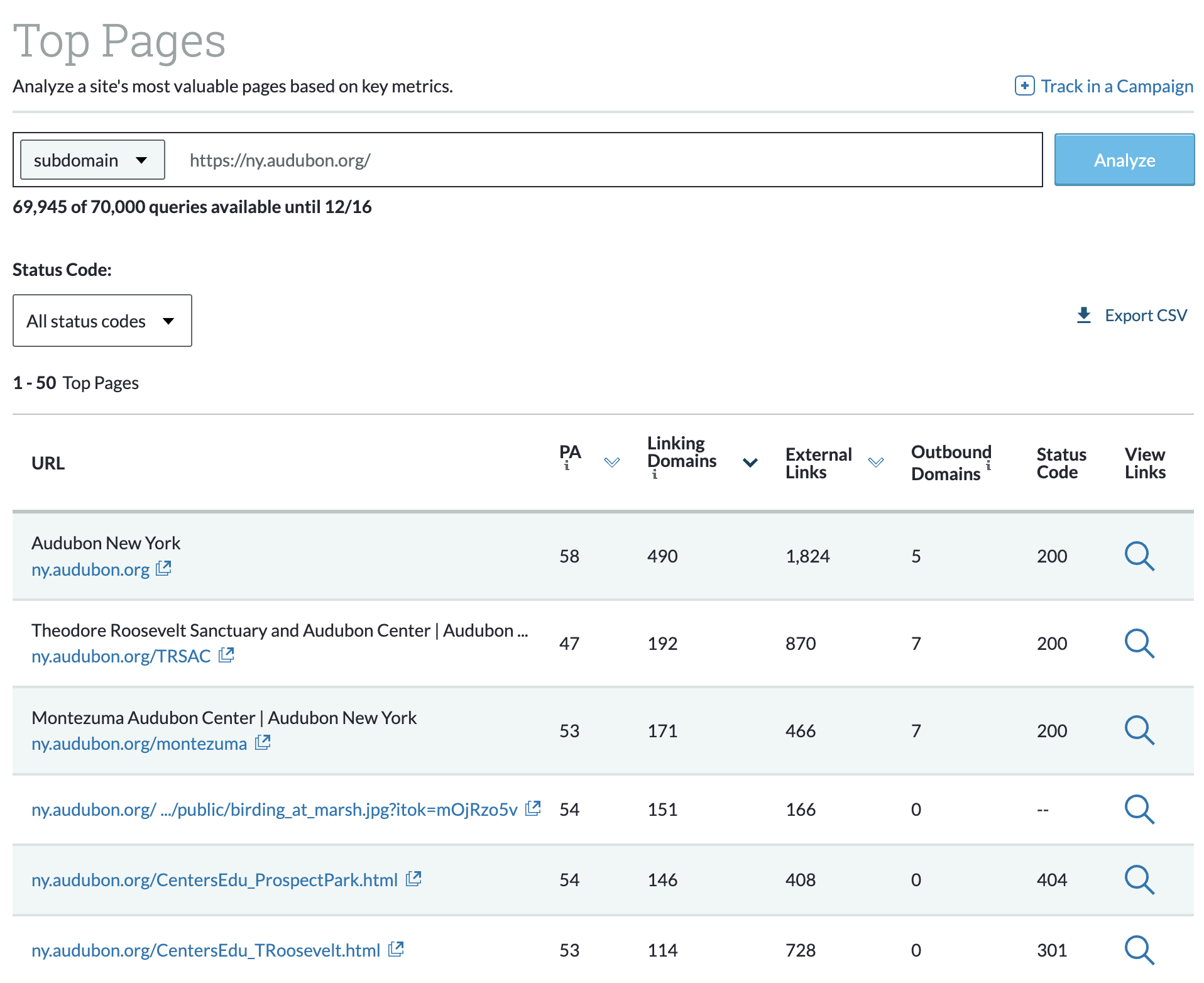Open external link icon next to ny.audubon.org
Viewport: 1204px width, 983px height.
point(163,569)
